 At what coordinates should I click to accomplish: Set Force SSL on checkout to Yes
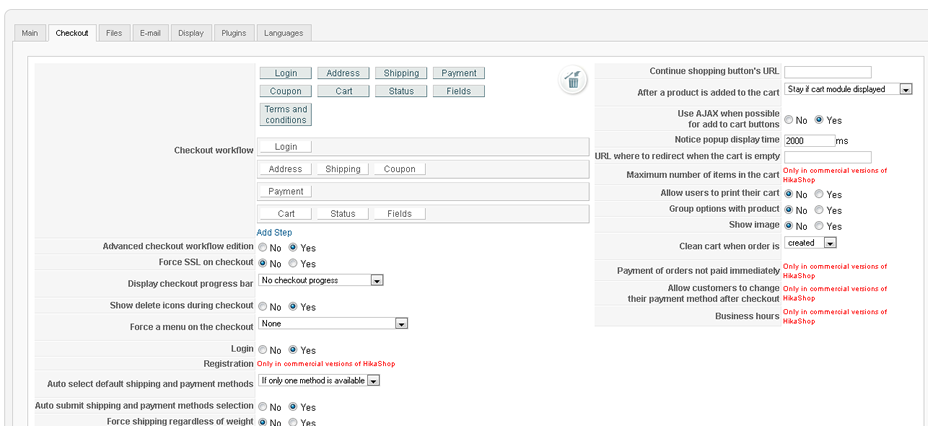click(x=293, y=264)
